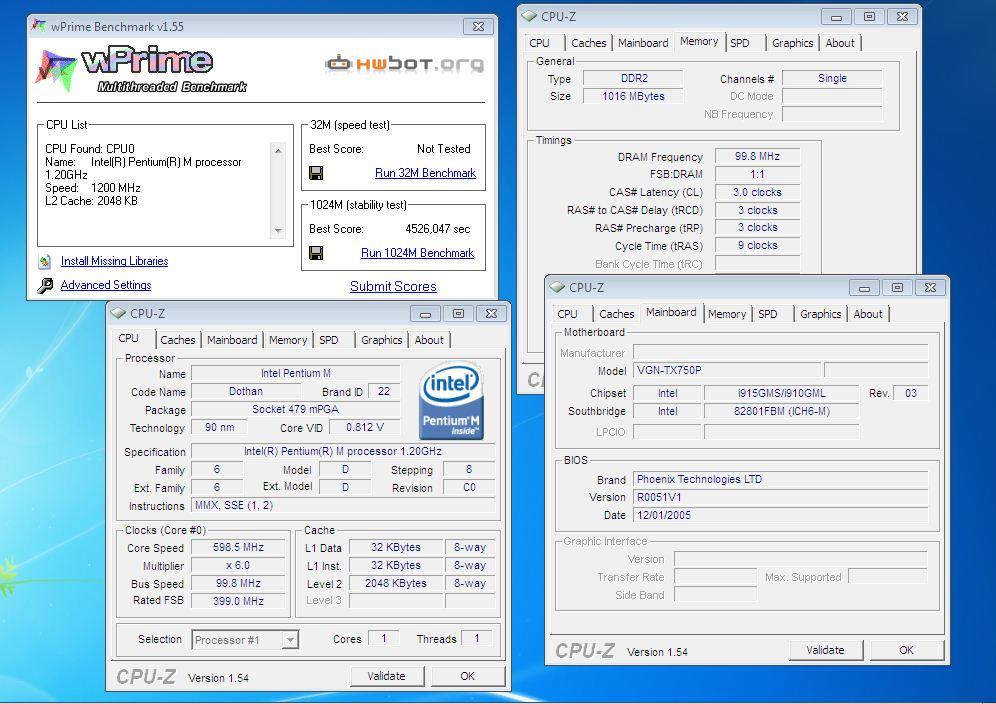Click the Model field VGN-TX750P
The width and height of the screenshot is (996, 704).
tap(727, 370)
